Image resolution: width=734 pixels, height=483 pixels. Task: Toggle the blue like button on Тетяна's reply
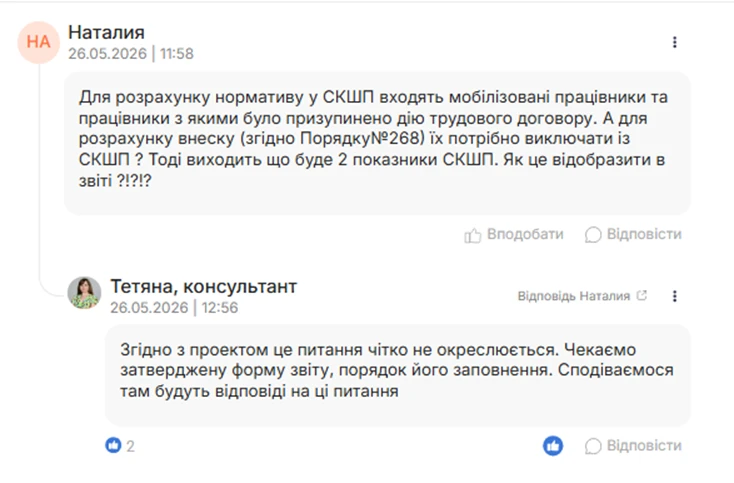(x=553, y=446)
